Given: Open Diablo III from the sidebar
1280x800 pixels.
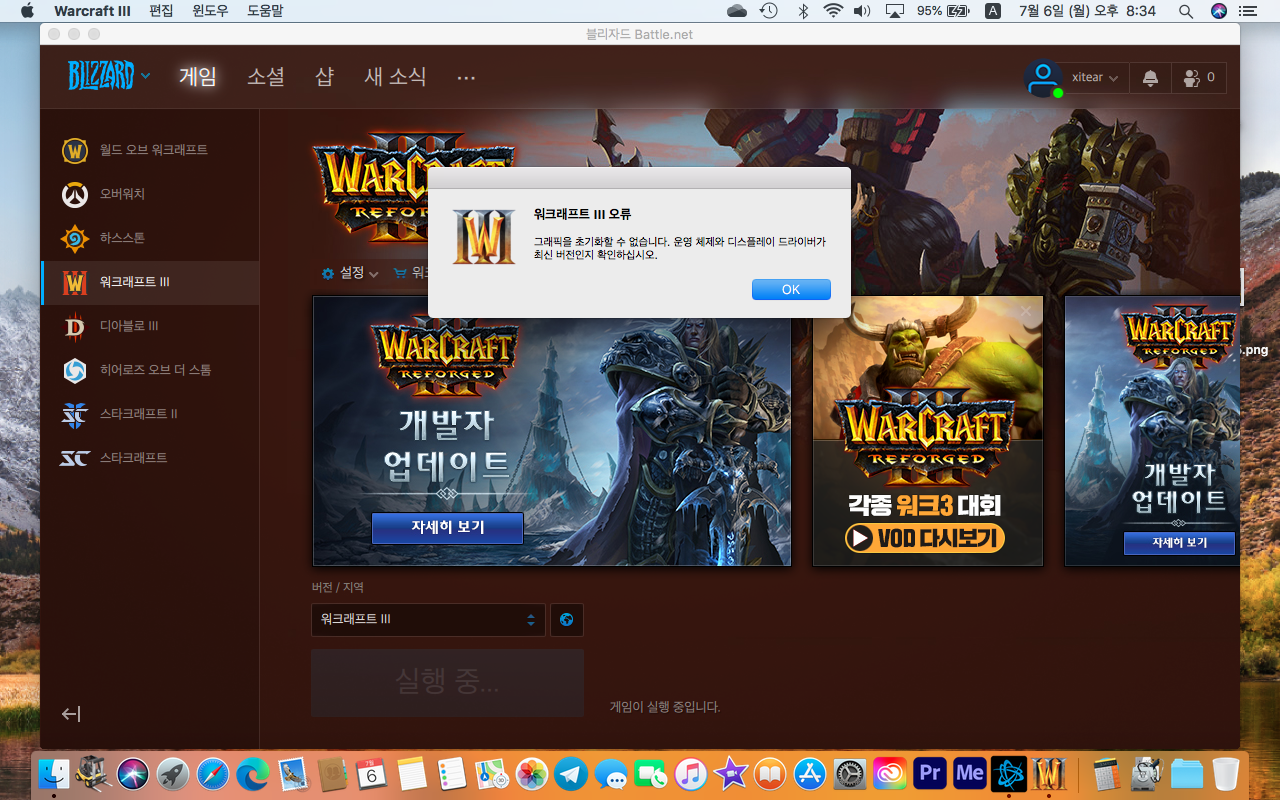Looking at the screenshot, I should 150,326.
